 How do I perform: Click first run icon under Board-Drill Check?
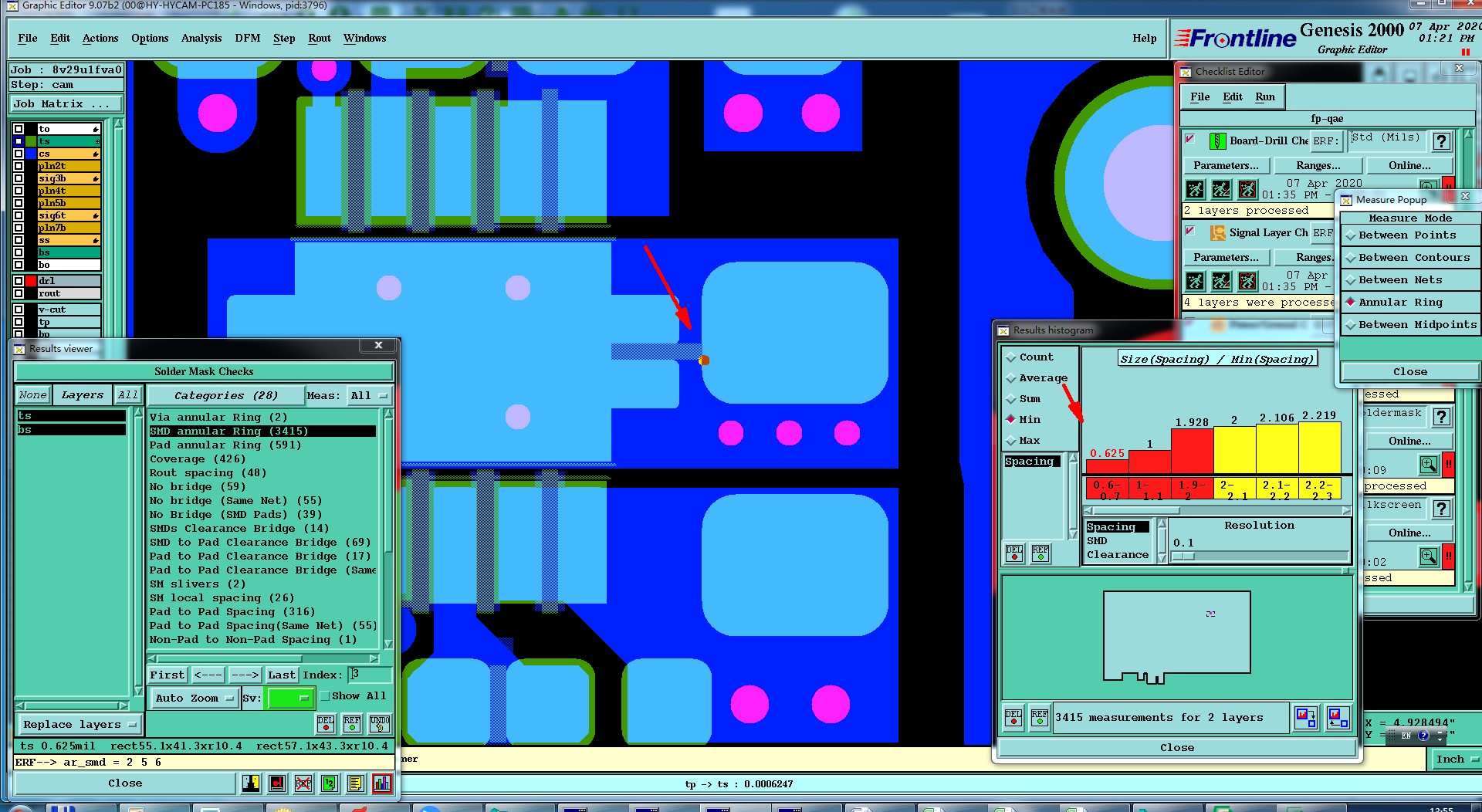1195,189
